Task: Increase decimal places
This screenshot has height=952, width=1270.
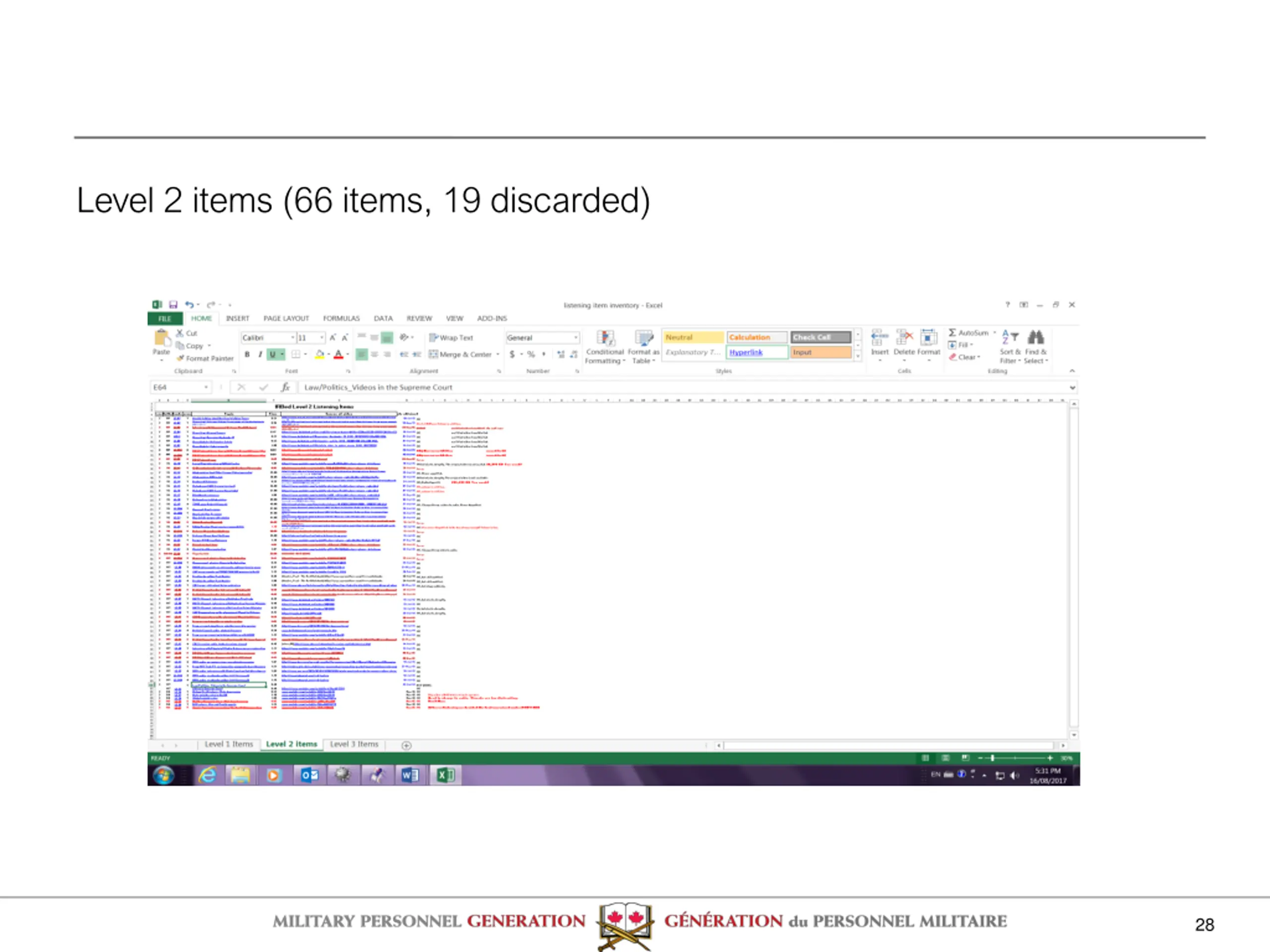Action: point(561,355)
